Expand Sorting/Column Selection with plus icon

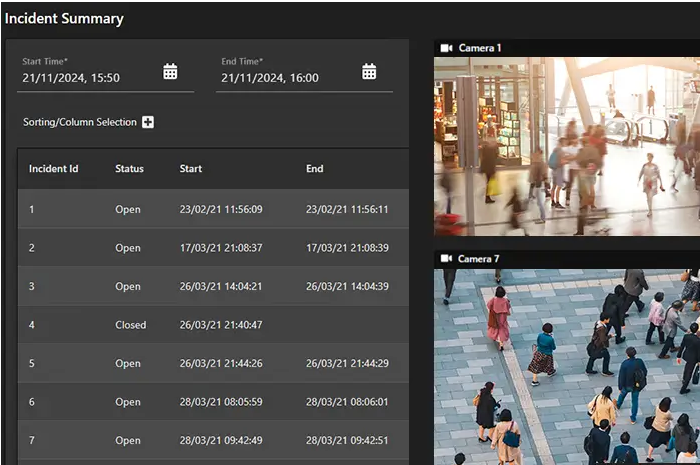148,122
